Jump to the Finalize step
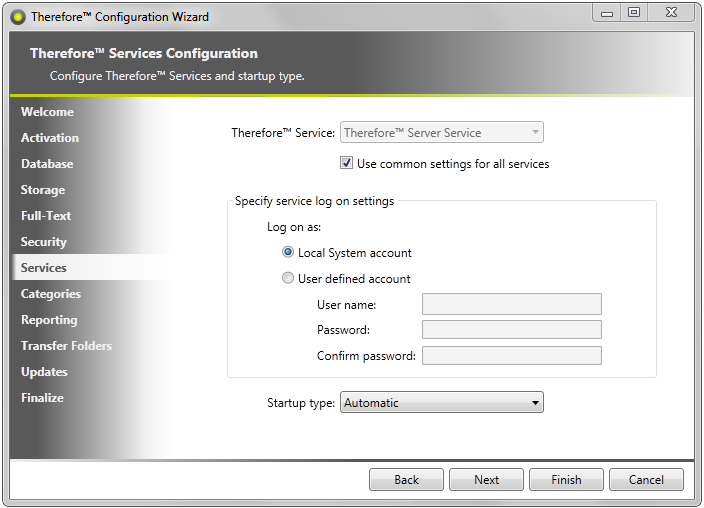The image size is (704, 508). coord(42,398)
